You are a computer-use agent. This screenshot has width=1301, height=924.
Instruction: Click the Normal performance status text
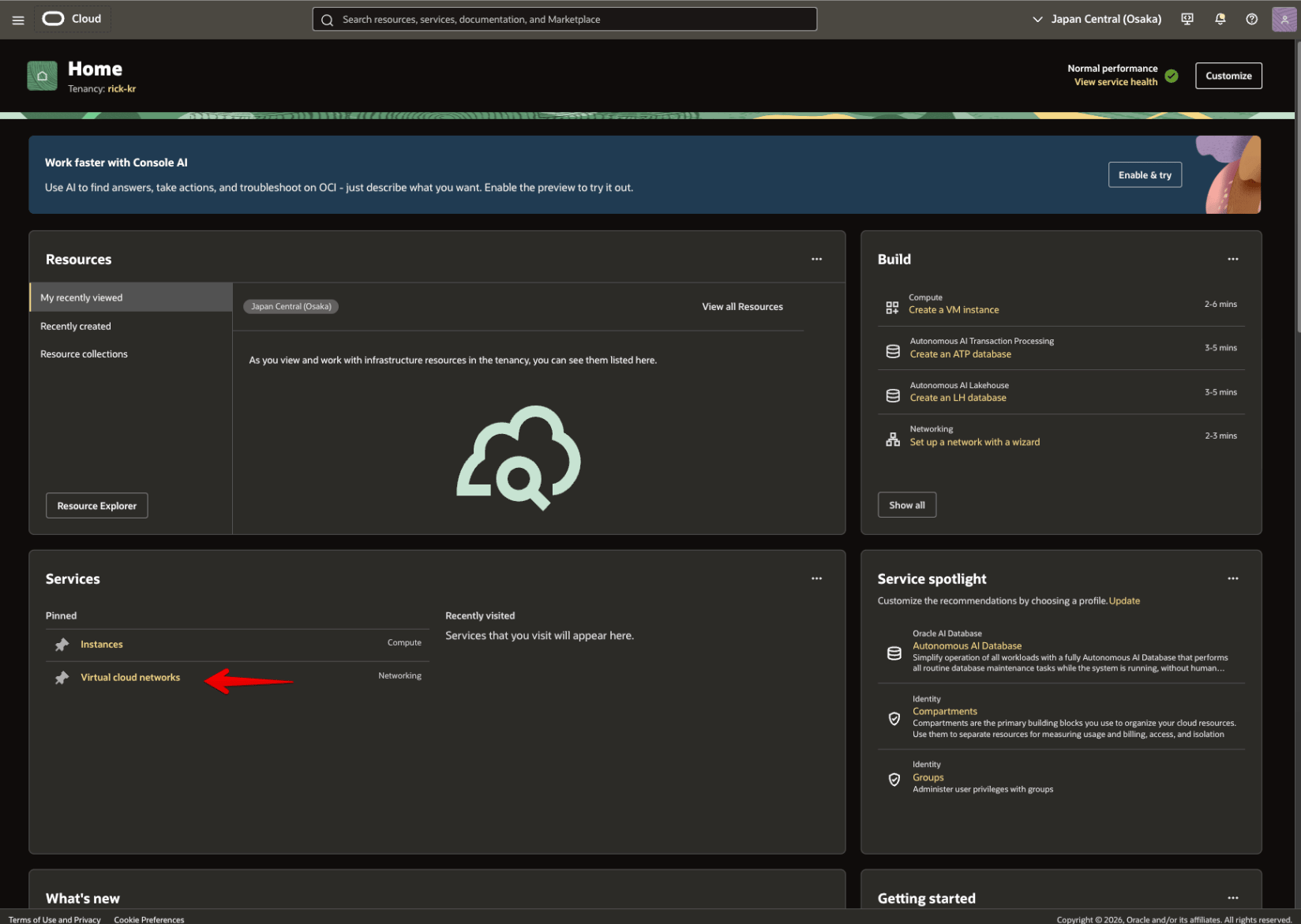tap(1112, 69)
